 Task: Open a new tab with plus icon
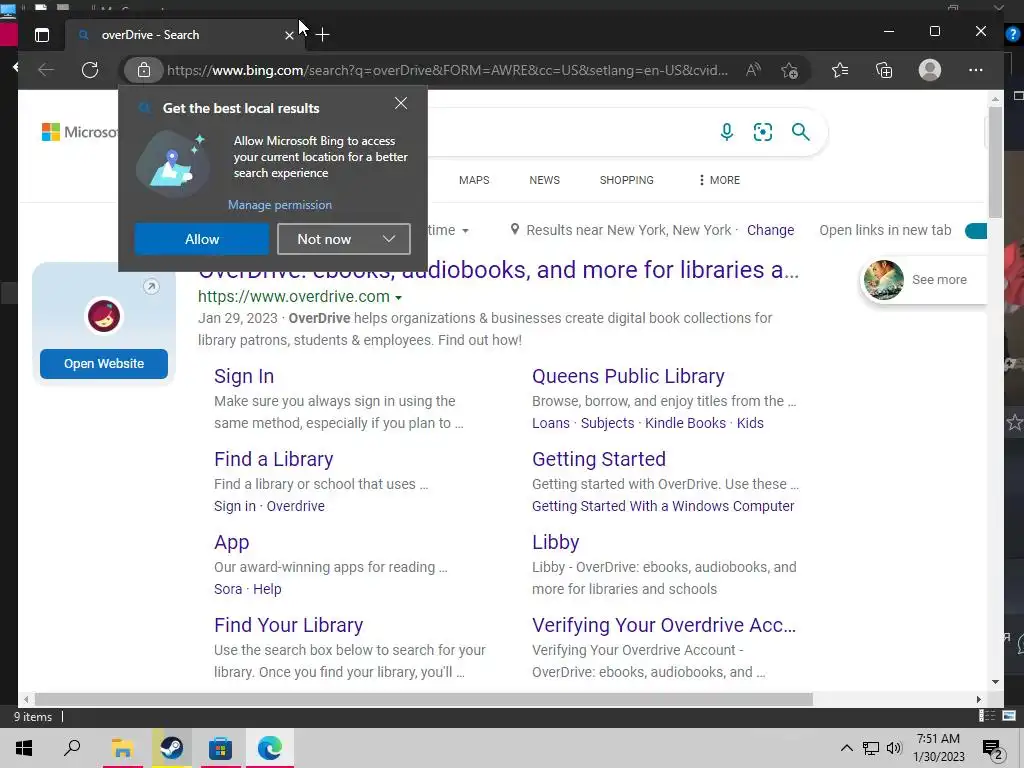pyautogui.click(x=323, y=35)
